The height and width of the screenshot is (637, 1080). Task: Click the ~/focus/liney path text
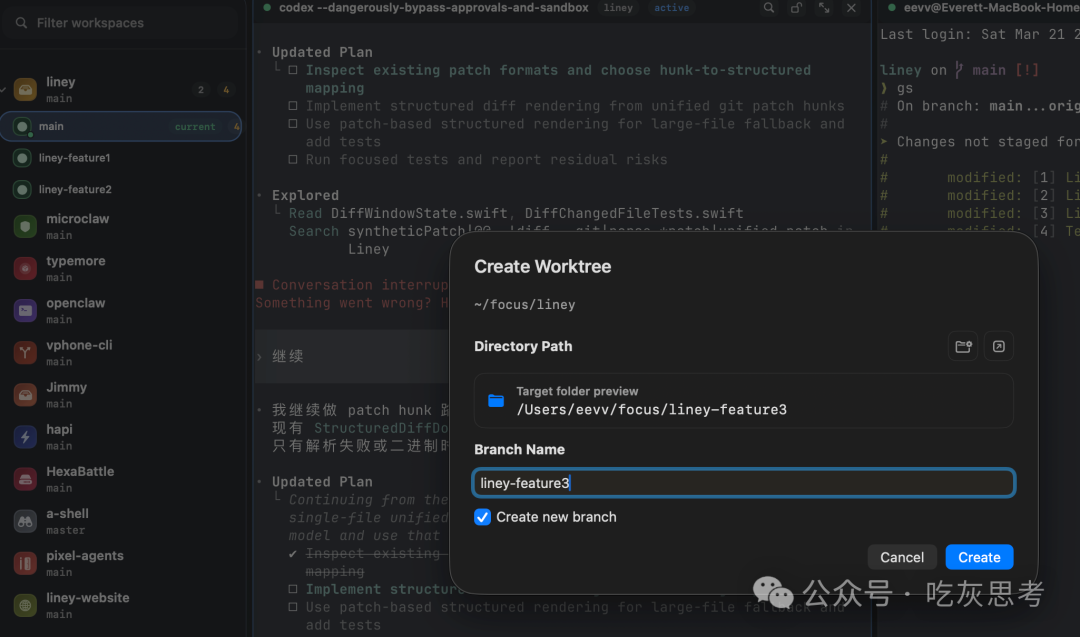click(524, 304)
